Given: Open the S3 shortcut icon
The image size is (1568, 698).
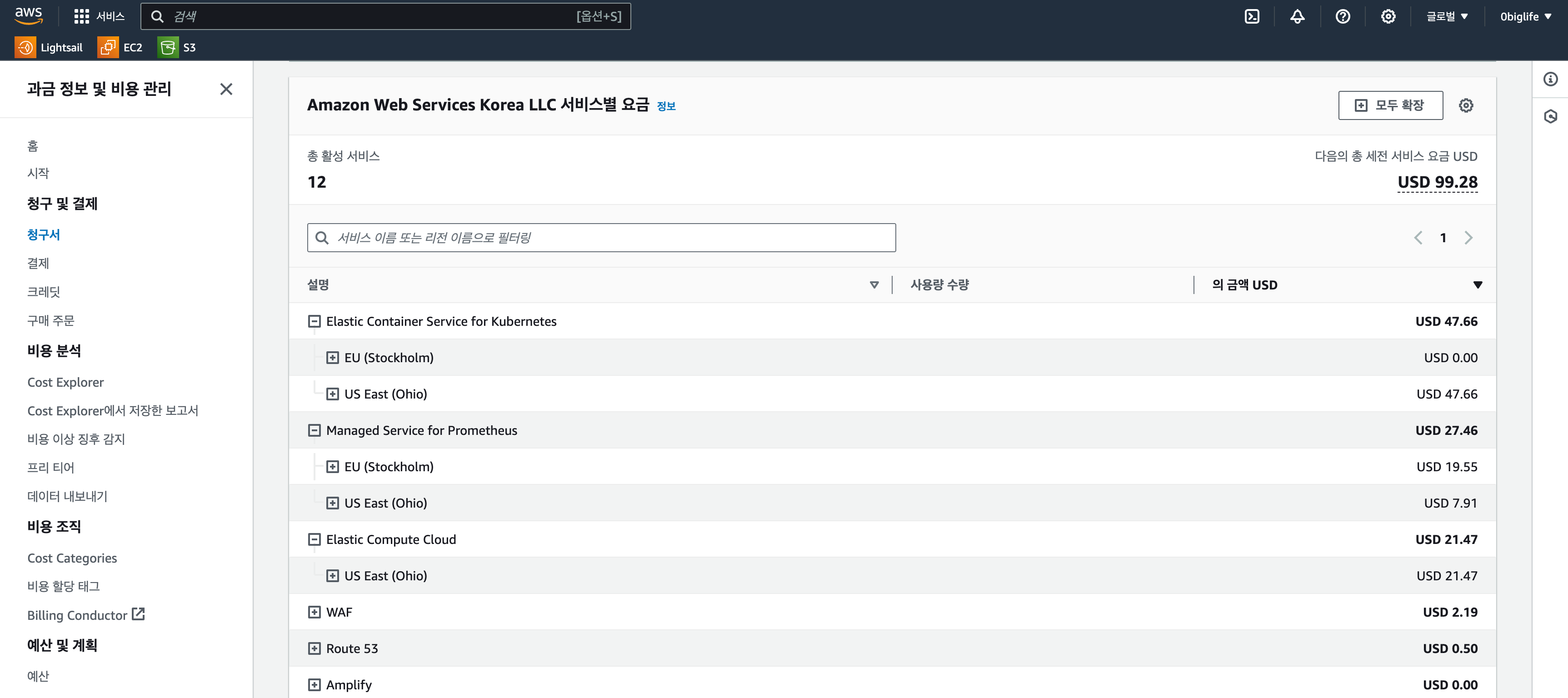Looking at the screenshot, I should [x=168, y=47].
